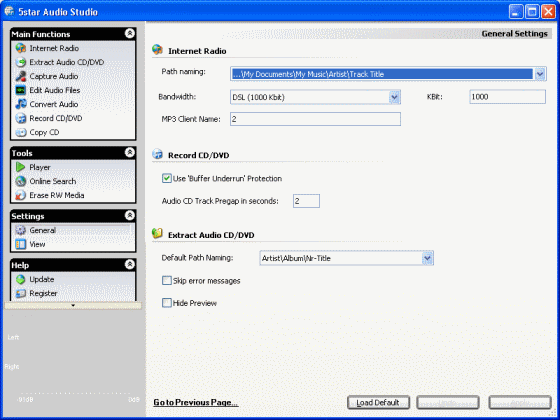560x420 pixels.
Task: Open General settings entry
Action: 43,230
